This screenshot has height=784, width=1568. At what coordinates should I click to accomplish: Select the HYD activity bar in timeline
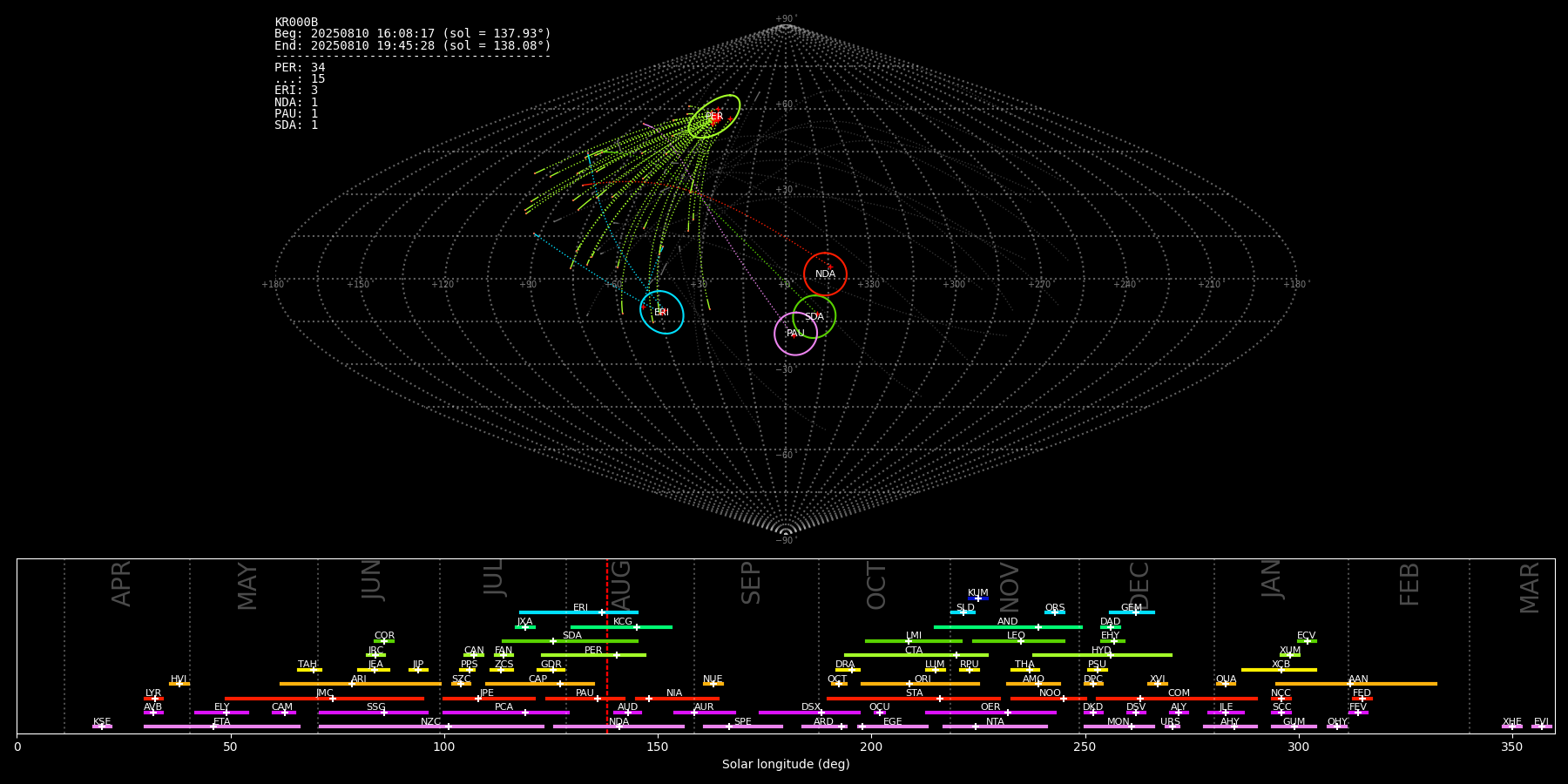point(1102,655)
